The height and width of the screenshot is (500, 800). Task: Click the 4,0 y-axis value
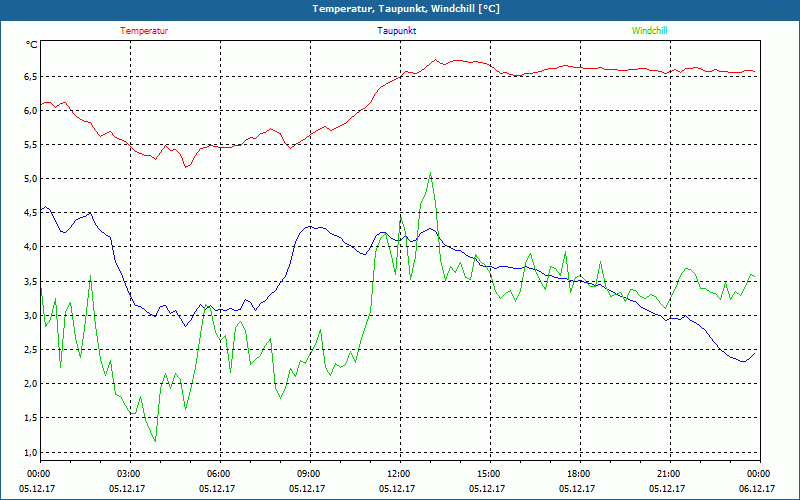click(31, 246)
